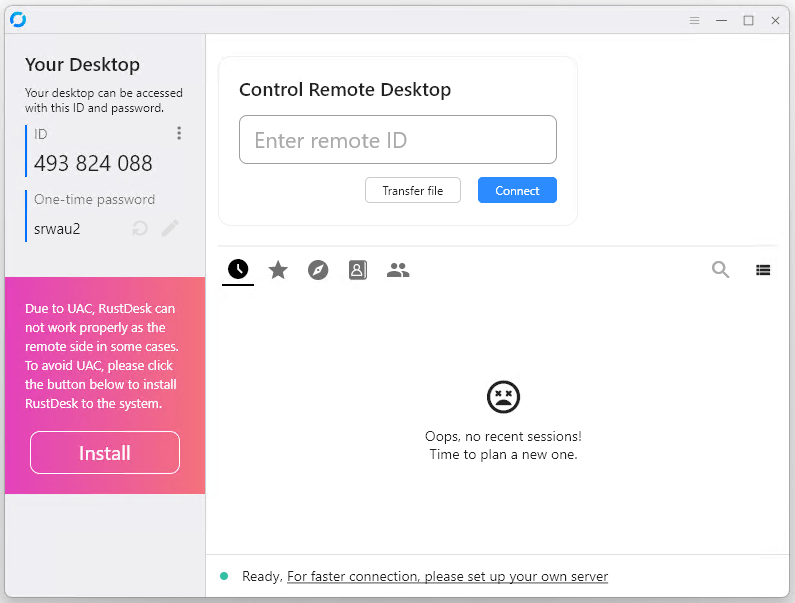Click the UAC warning message text
The height and width of the screenshot is (603, 795).
pos(101,356)
